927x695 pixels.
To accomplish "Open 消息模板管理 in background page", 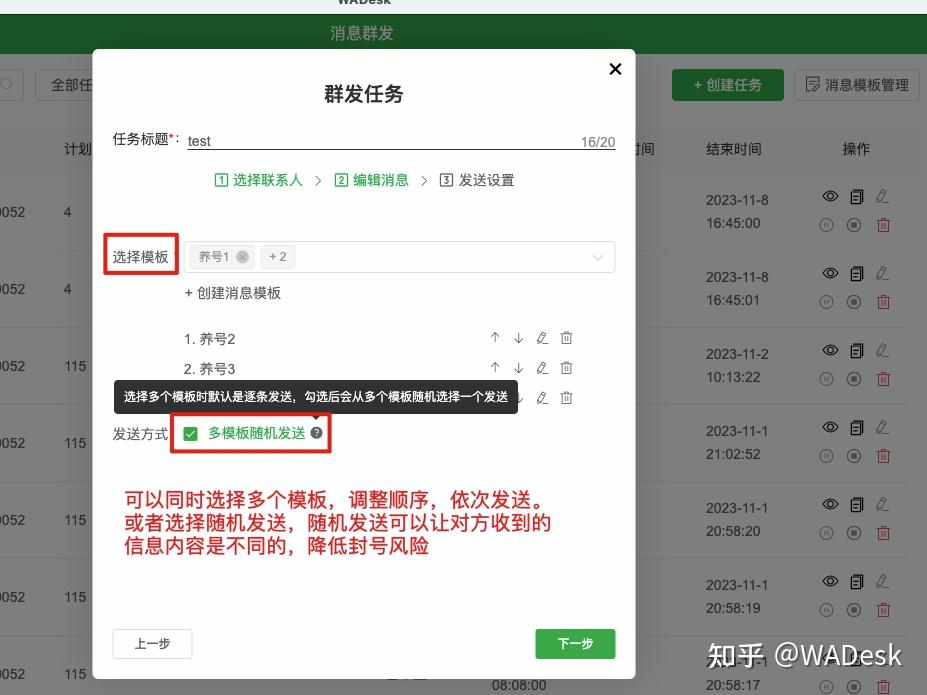I will tap(857, 85).
